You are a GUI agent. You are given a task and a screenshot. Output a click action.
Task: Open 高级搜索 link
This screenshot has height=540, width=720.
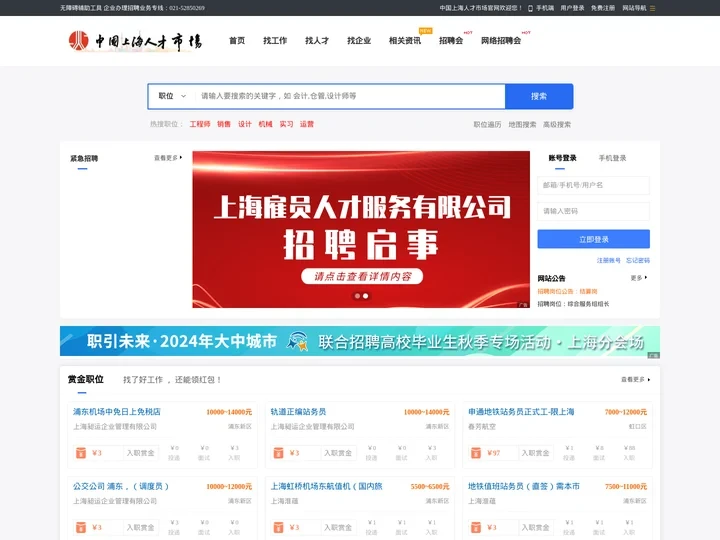557,124
